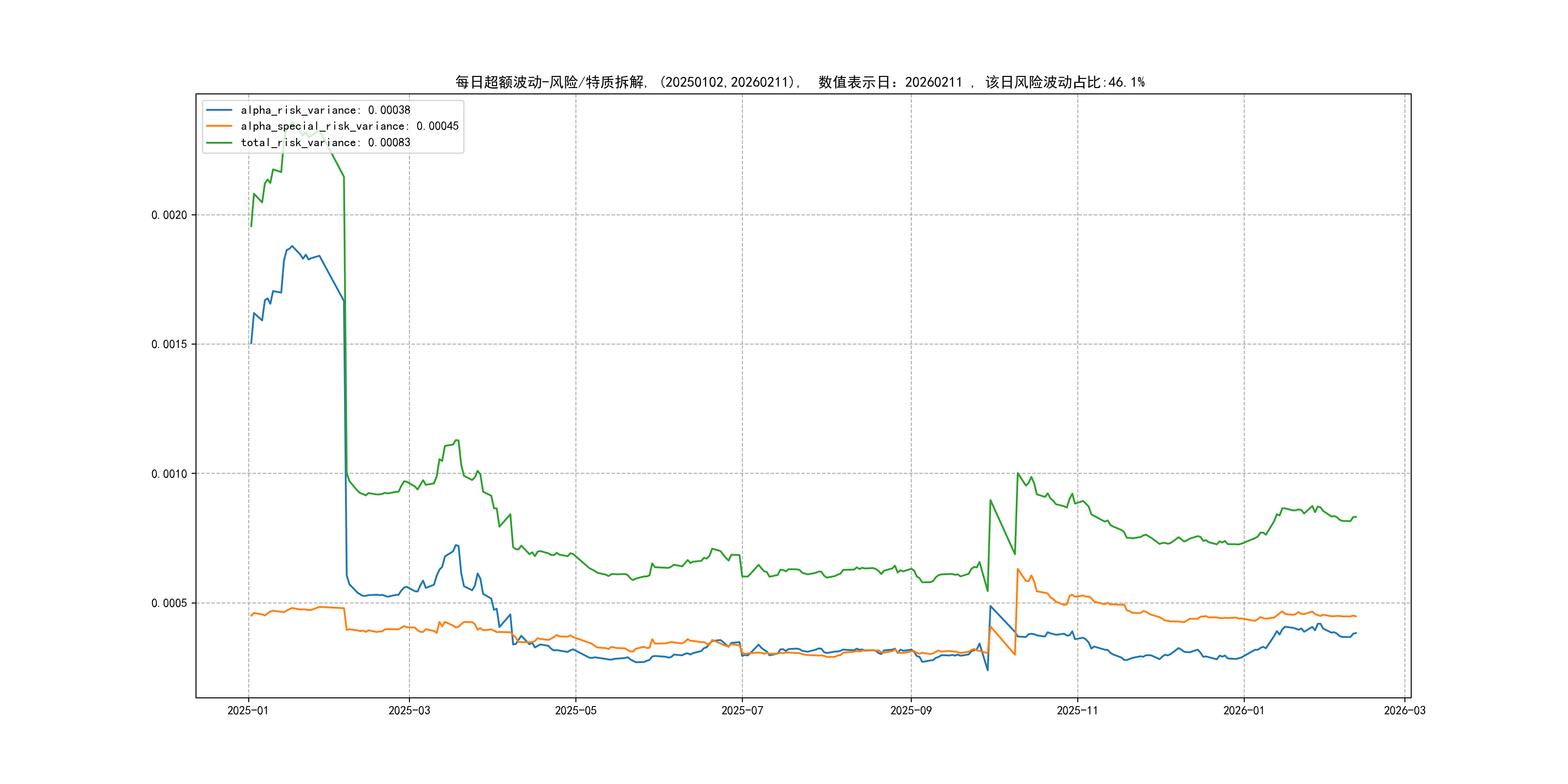Image resolution: width=1568 pixels, height=784 pixels.
Task: Click the green total_risk_variance legend line
Action: (219, 142)
